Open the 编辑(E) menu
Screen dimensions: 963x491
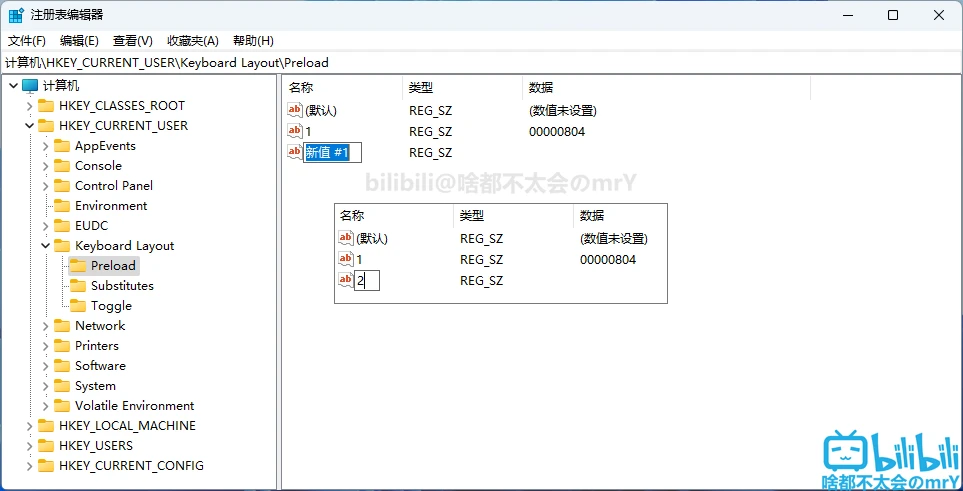coord(79,41)
